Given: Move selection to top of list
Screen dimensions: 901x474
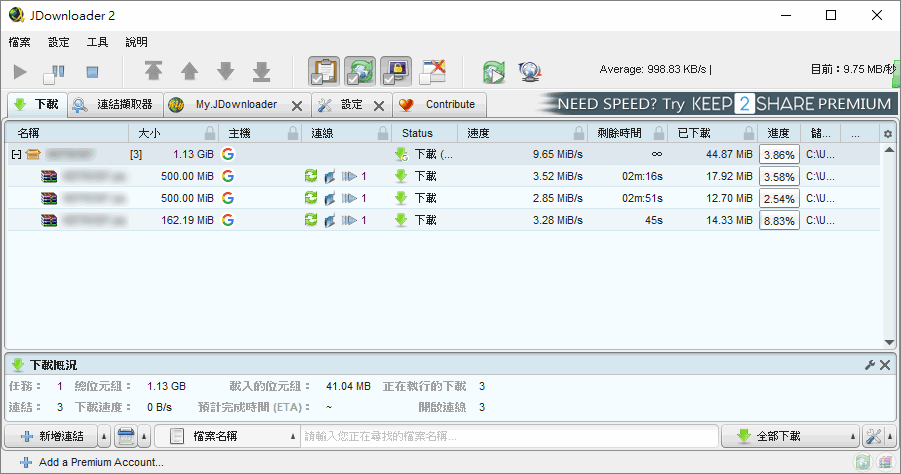Looking at the screenshot, I should click(153, 71).
